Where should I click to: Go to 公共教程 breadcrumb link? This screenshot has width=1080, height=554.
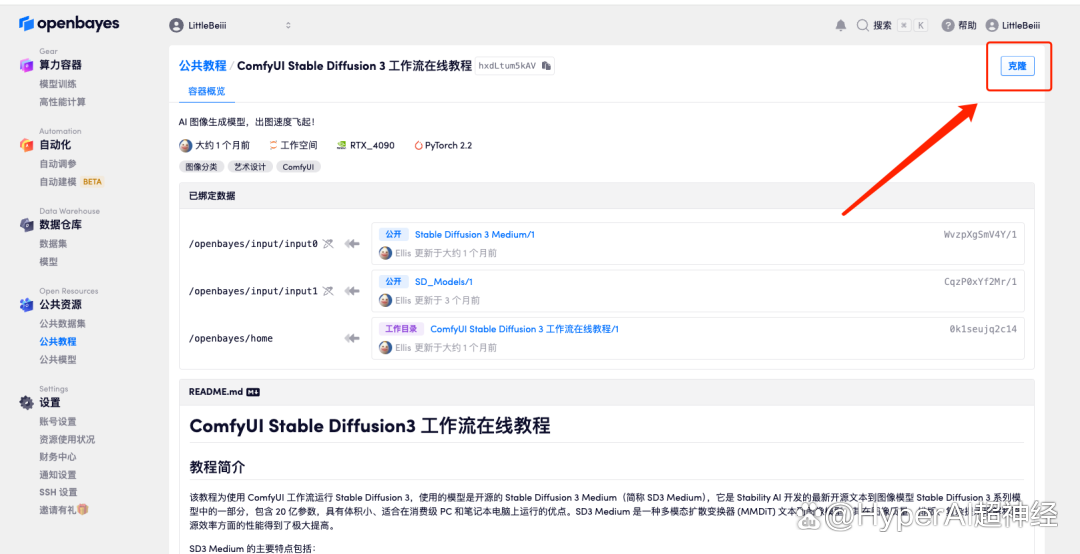tap(202, 65)
